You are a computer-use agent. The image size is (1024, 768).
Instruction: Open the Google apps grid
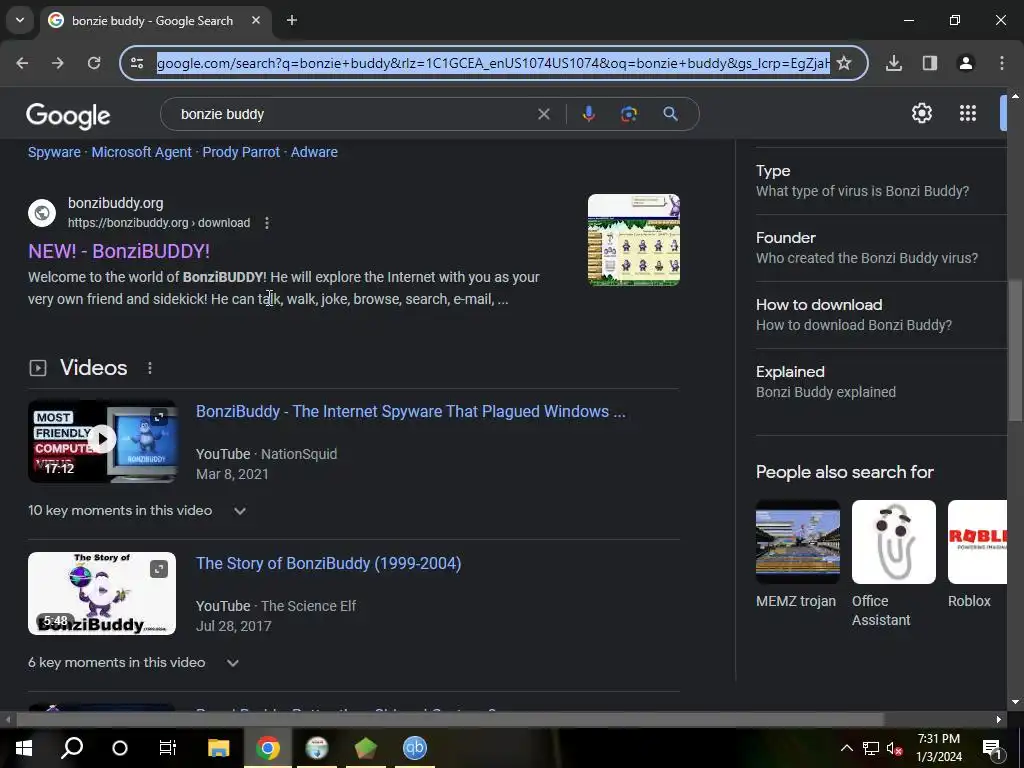pyautogui.click(x=968, y=114)
